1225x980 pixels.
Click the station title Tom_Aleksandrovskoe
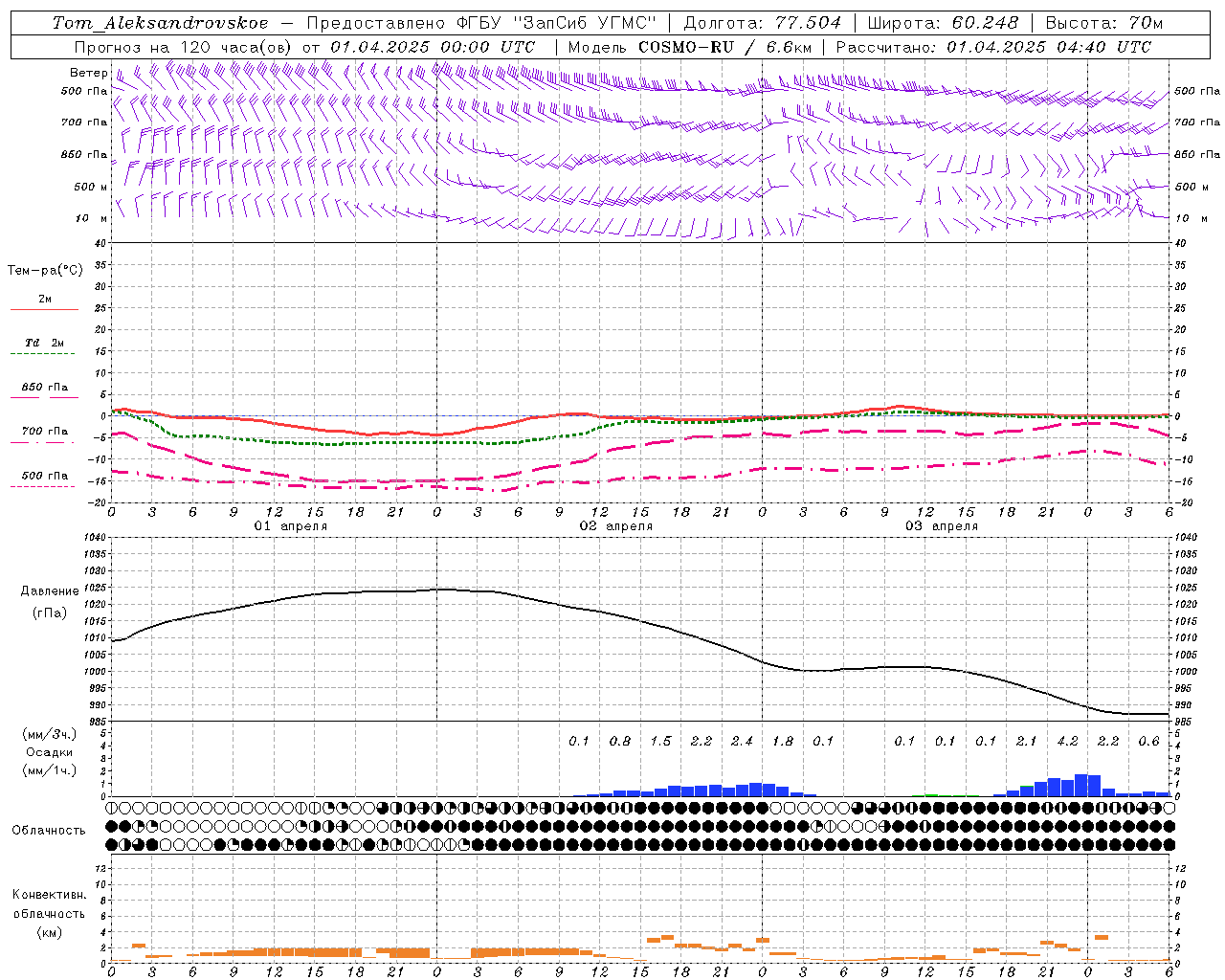tap(160, 23)
